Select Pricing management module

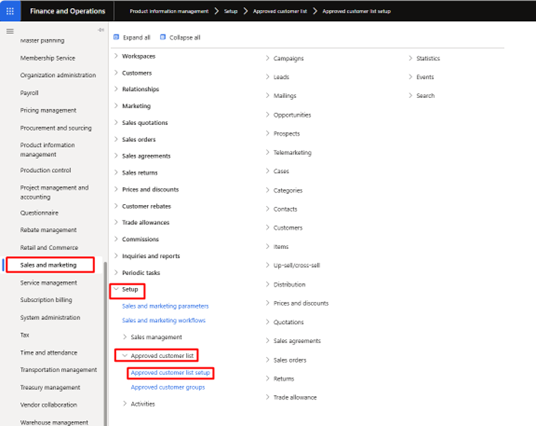tap(48, 110)
